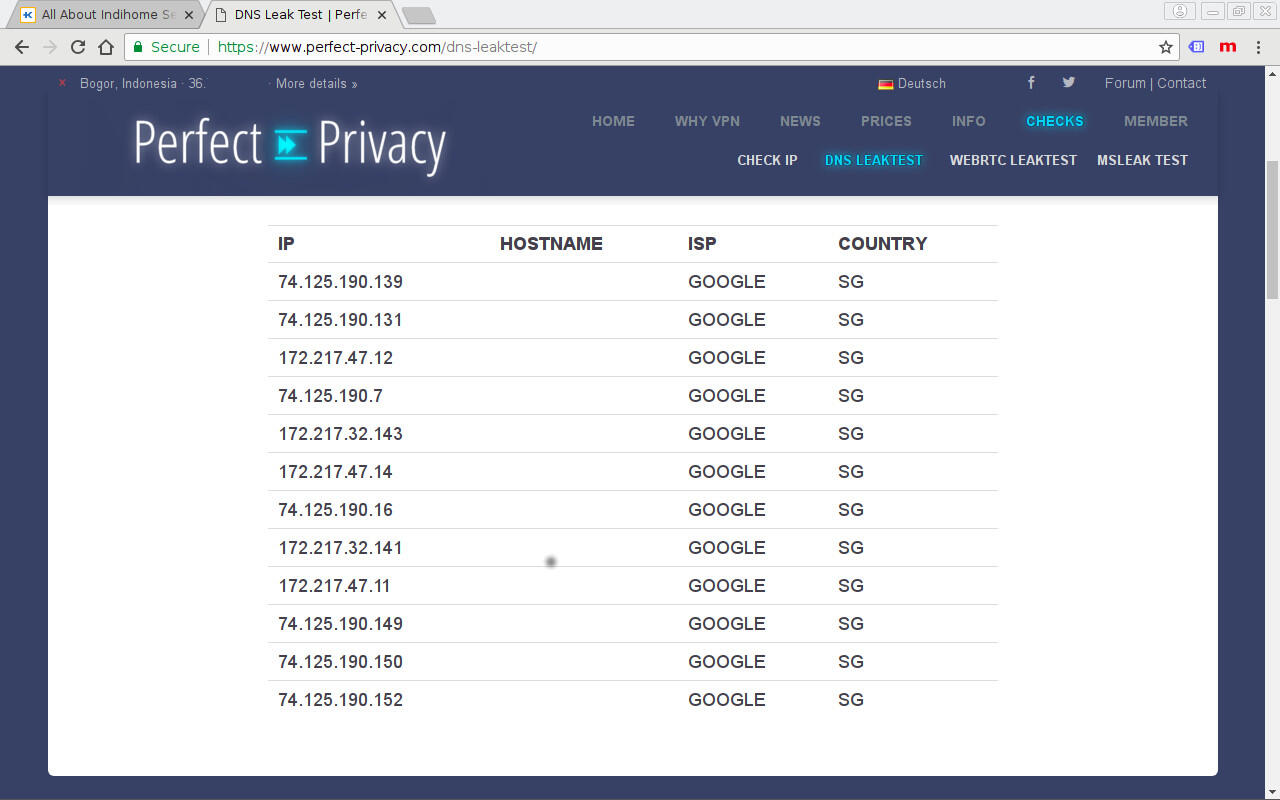Close the 'All About Indihome' tab
Screen dimensions: 1280x800
pos(189,15)
